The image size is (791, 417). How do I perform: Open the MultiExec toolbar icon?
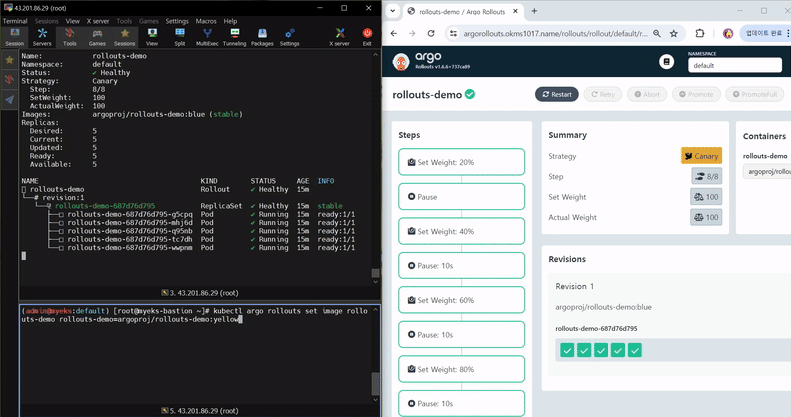(x=207, y=37)
